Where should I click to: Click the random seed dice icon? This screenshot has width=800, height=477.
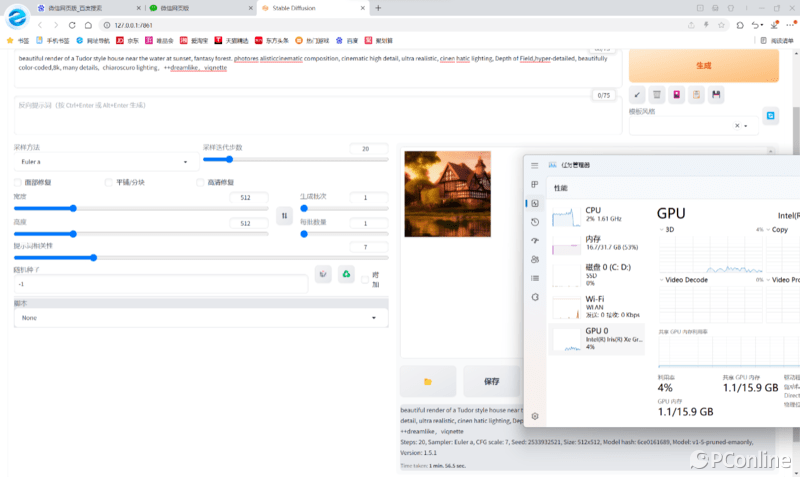323,274
